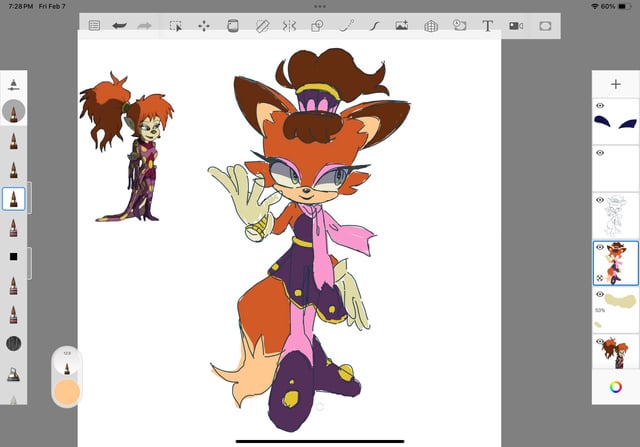The image size is (640, 447).
Task: Open the color wheel editor
Action: click(616, 387)
